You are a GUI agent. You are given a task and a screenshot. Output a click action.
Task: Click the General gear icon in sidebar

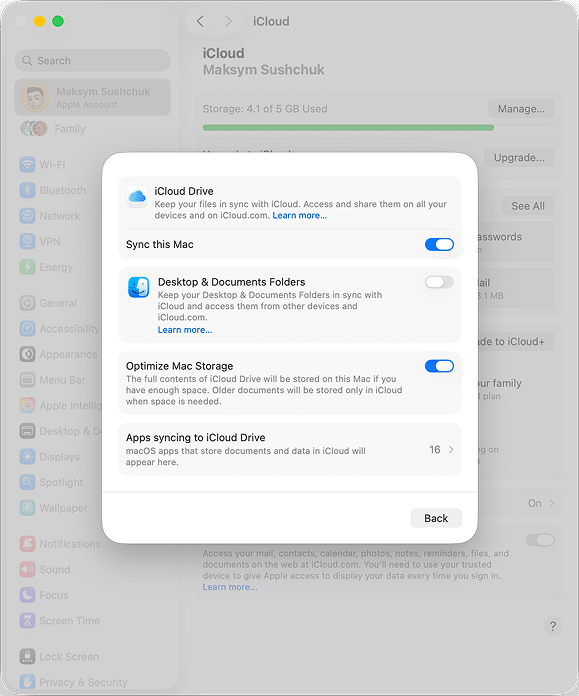[x=28, y=303]
